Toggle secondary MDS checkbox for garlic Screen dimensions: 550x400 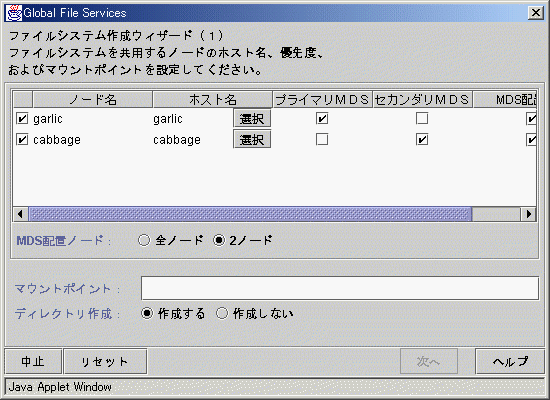pos(422,119)
